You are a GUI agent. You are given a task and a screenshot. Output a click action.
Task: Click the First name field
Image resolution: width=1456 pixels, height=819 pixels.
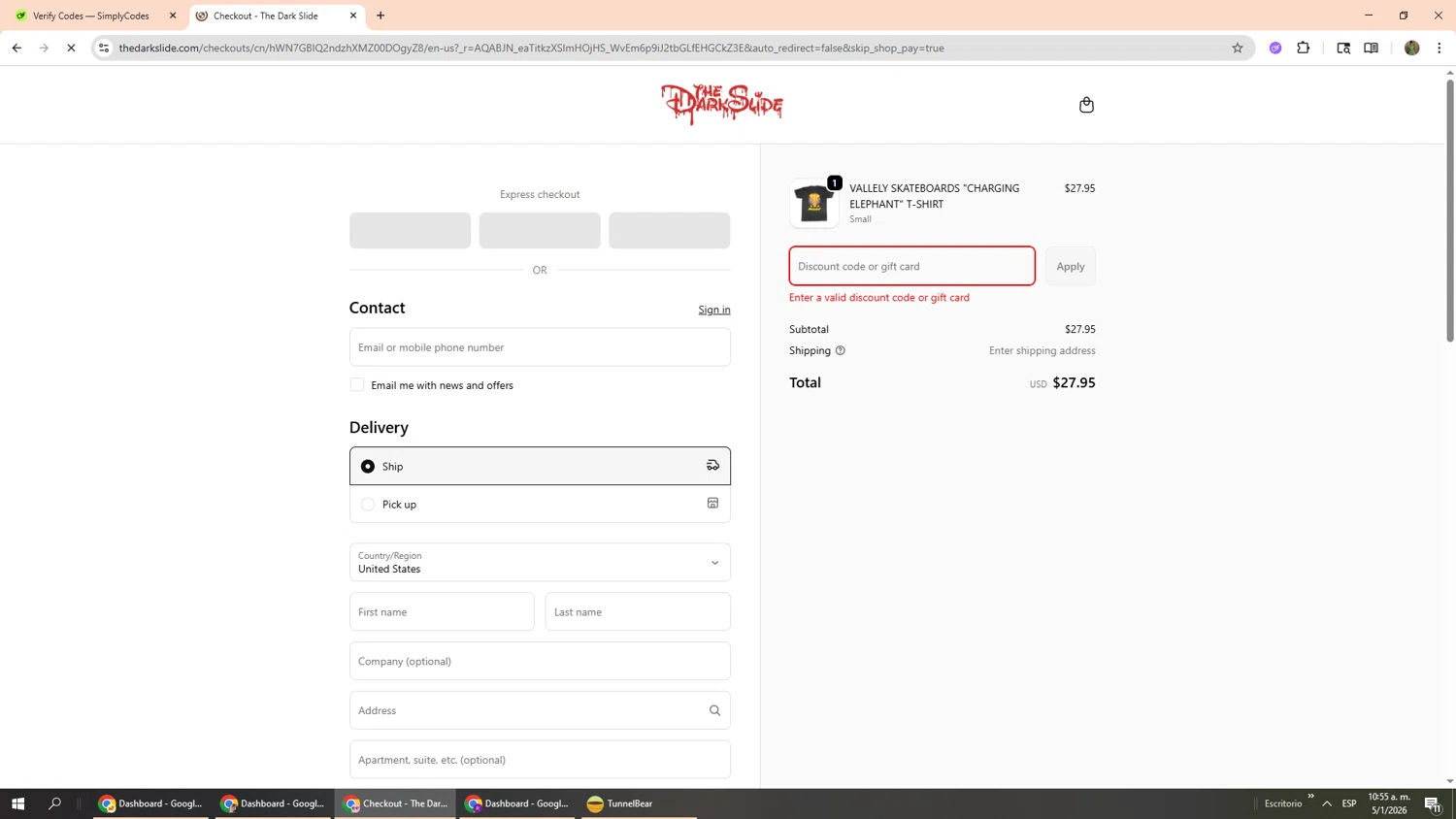(442, 612)
